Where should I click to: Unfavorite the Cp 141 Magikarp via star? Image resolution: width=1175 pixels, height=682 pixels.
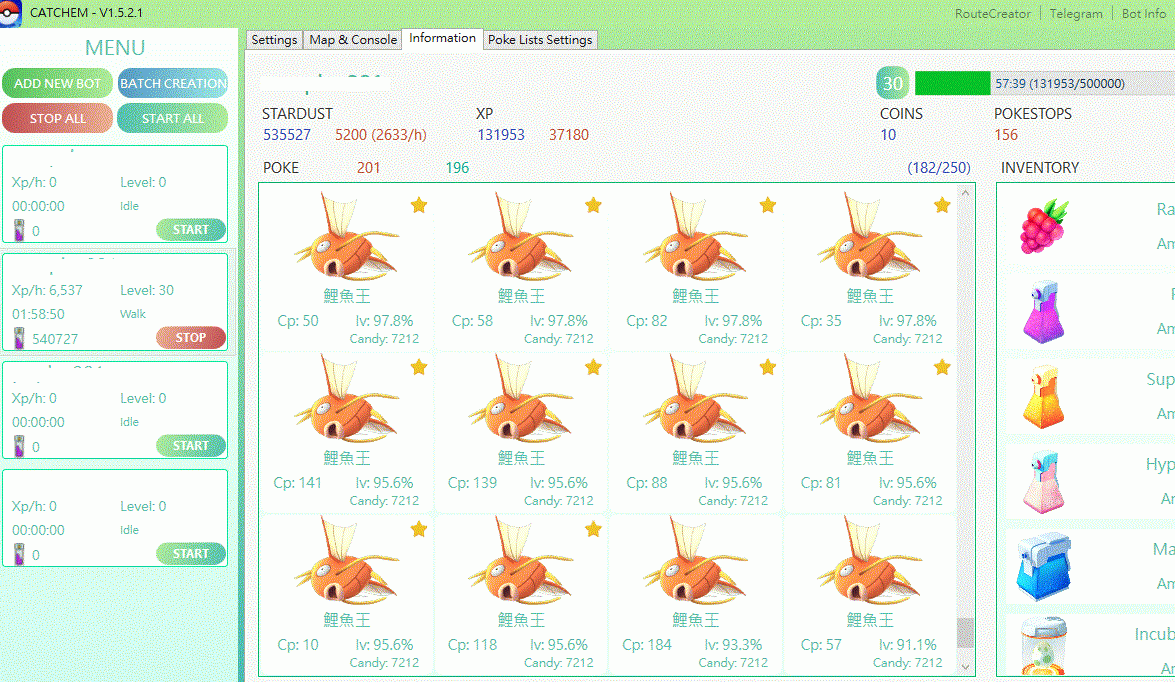419,368
